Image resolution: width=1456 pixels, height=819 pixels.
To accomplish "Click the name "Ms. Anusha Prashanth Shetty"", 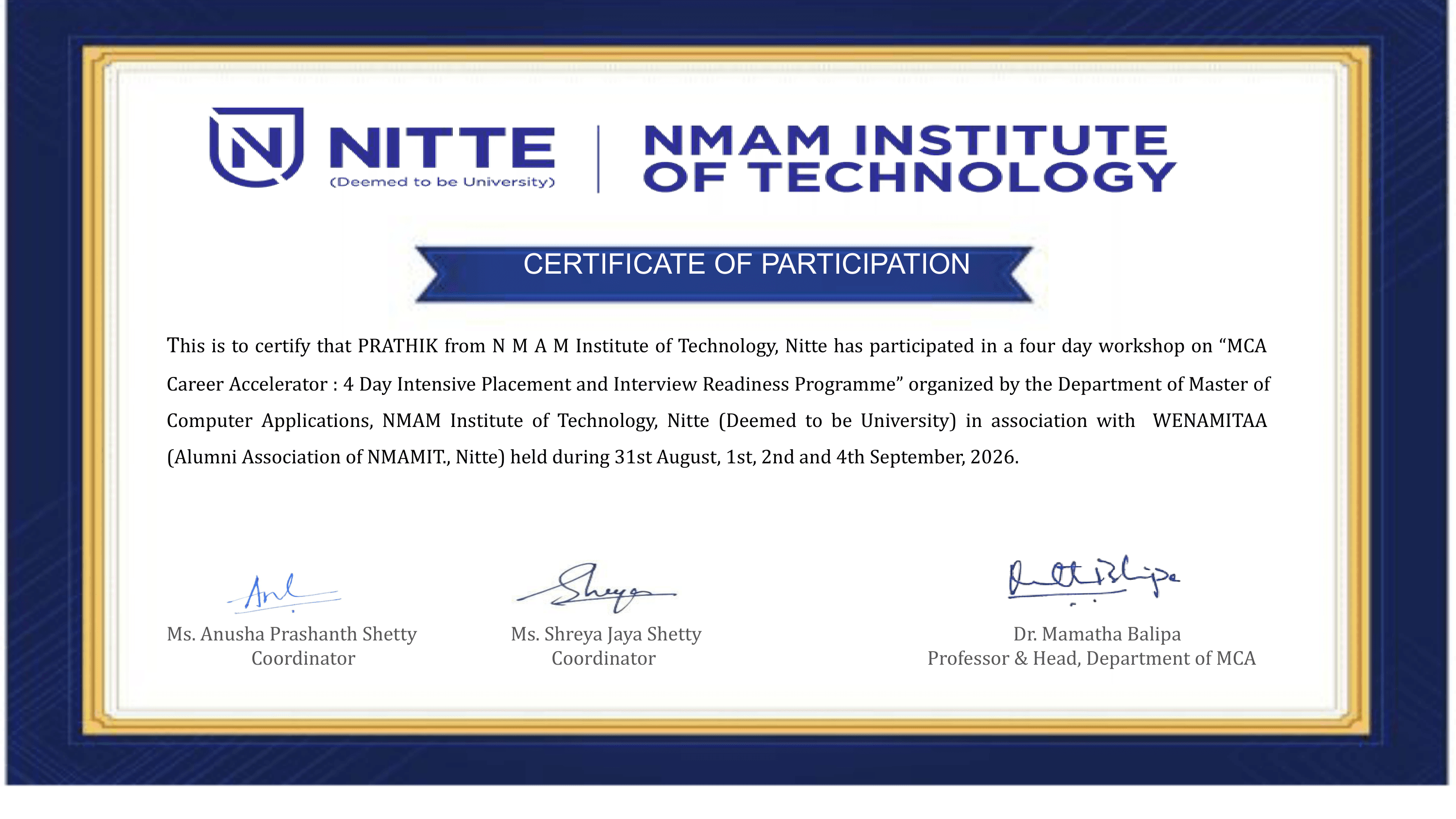I will [x=292, y=634].
